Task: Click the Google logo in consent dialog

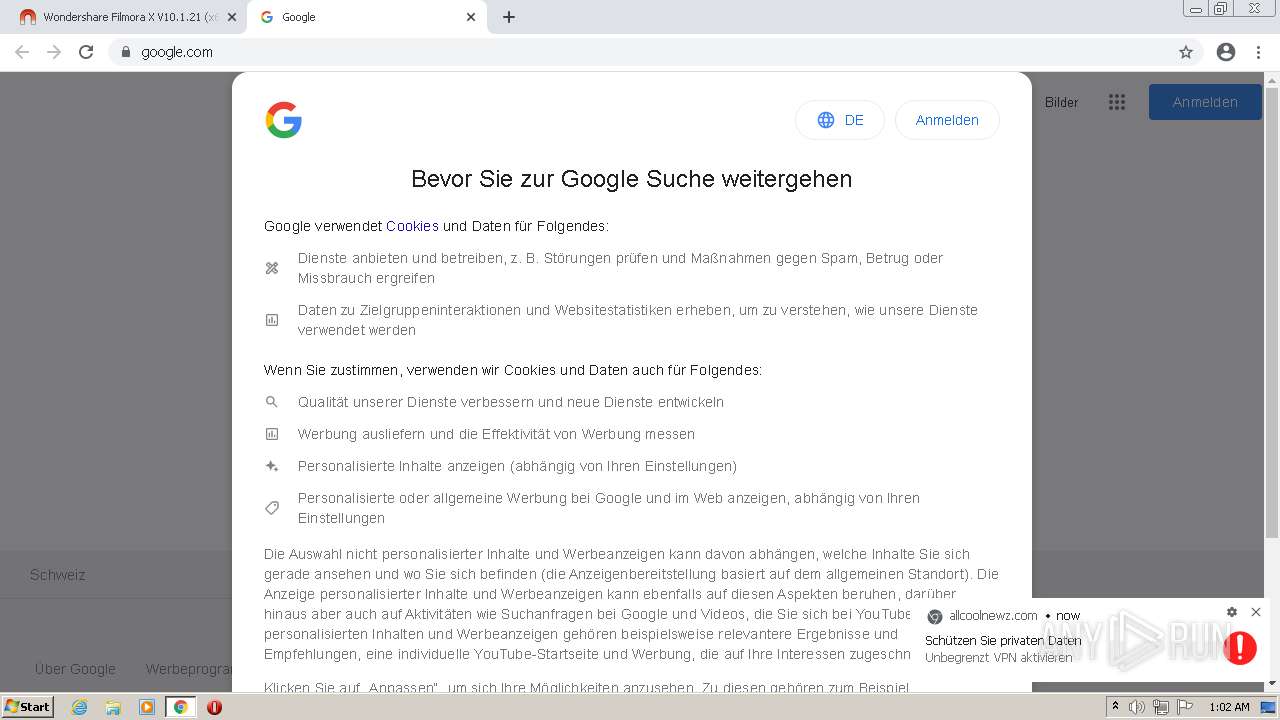Action: (284, 120)
